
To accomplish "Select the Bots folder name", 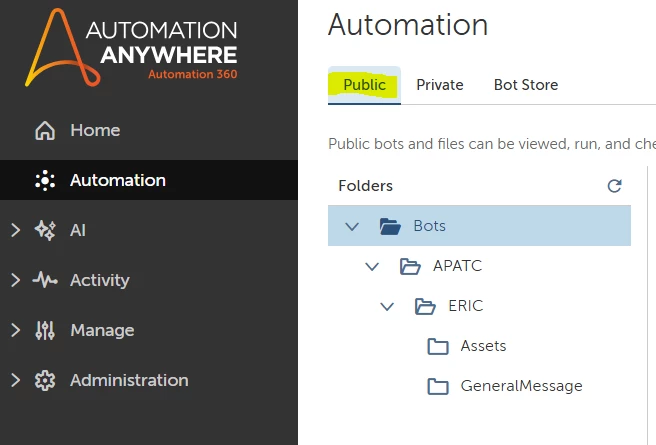I will [x=430, y=226].
